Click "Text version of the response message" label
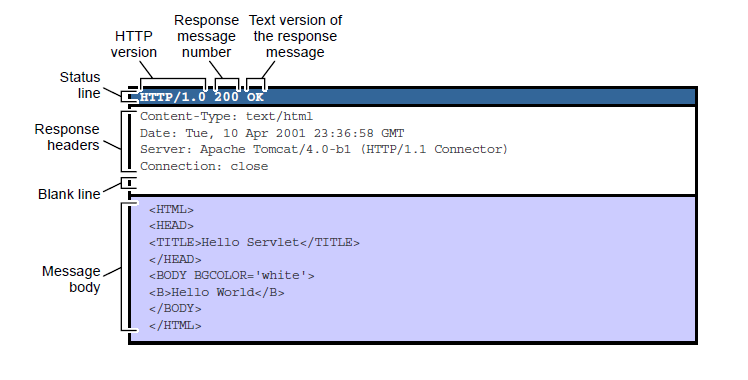This screenshot has height=380, width=748. pos(295,36)
